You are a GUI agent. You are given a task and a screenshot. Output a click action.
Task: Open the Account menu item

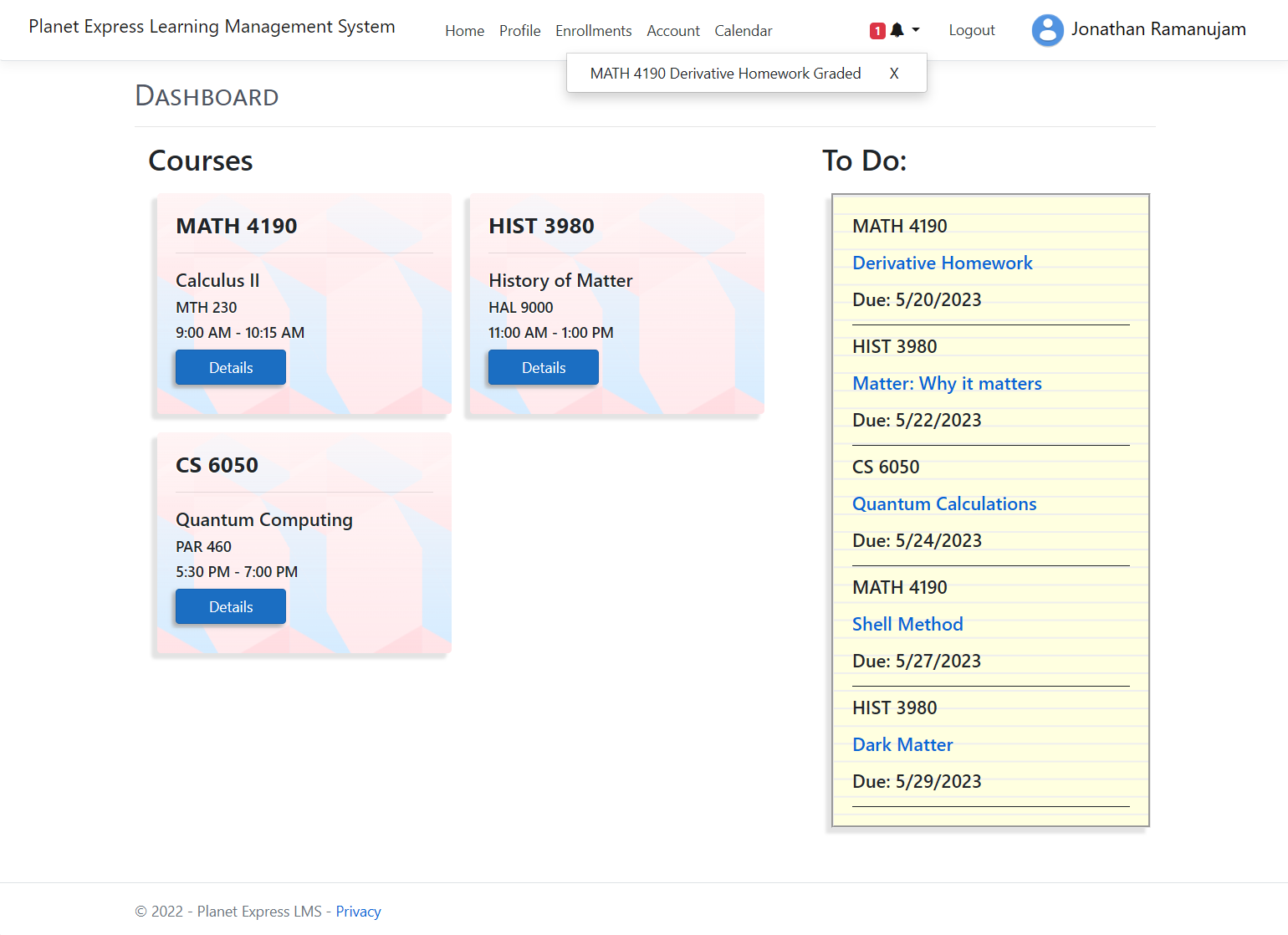click(672, 31)
